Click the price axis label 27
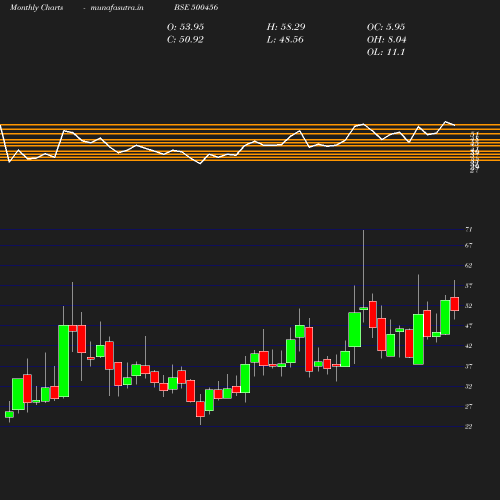 tap(469, 407)
